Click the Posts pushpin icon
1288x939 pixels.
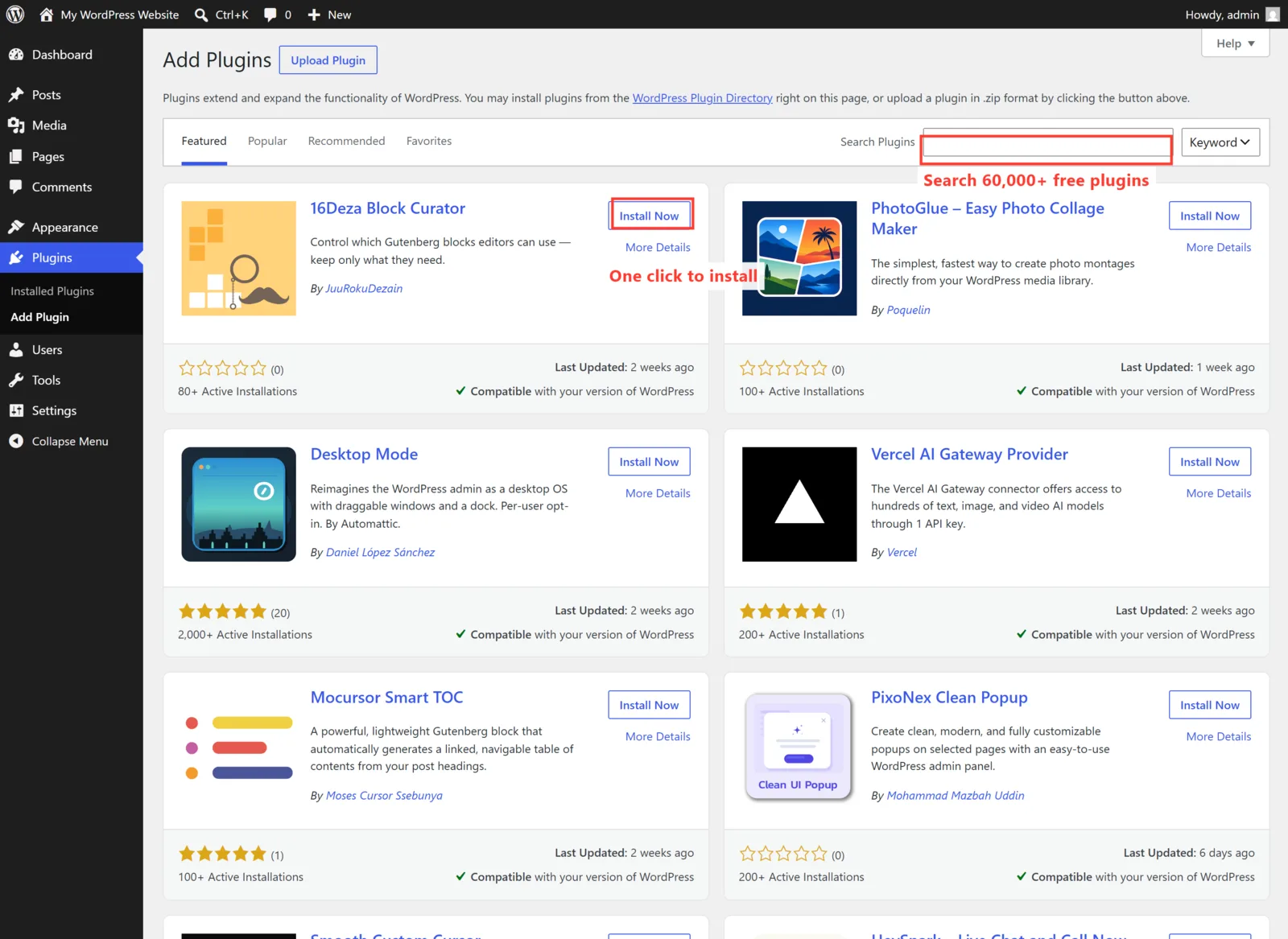coord(16,95)
